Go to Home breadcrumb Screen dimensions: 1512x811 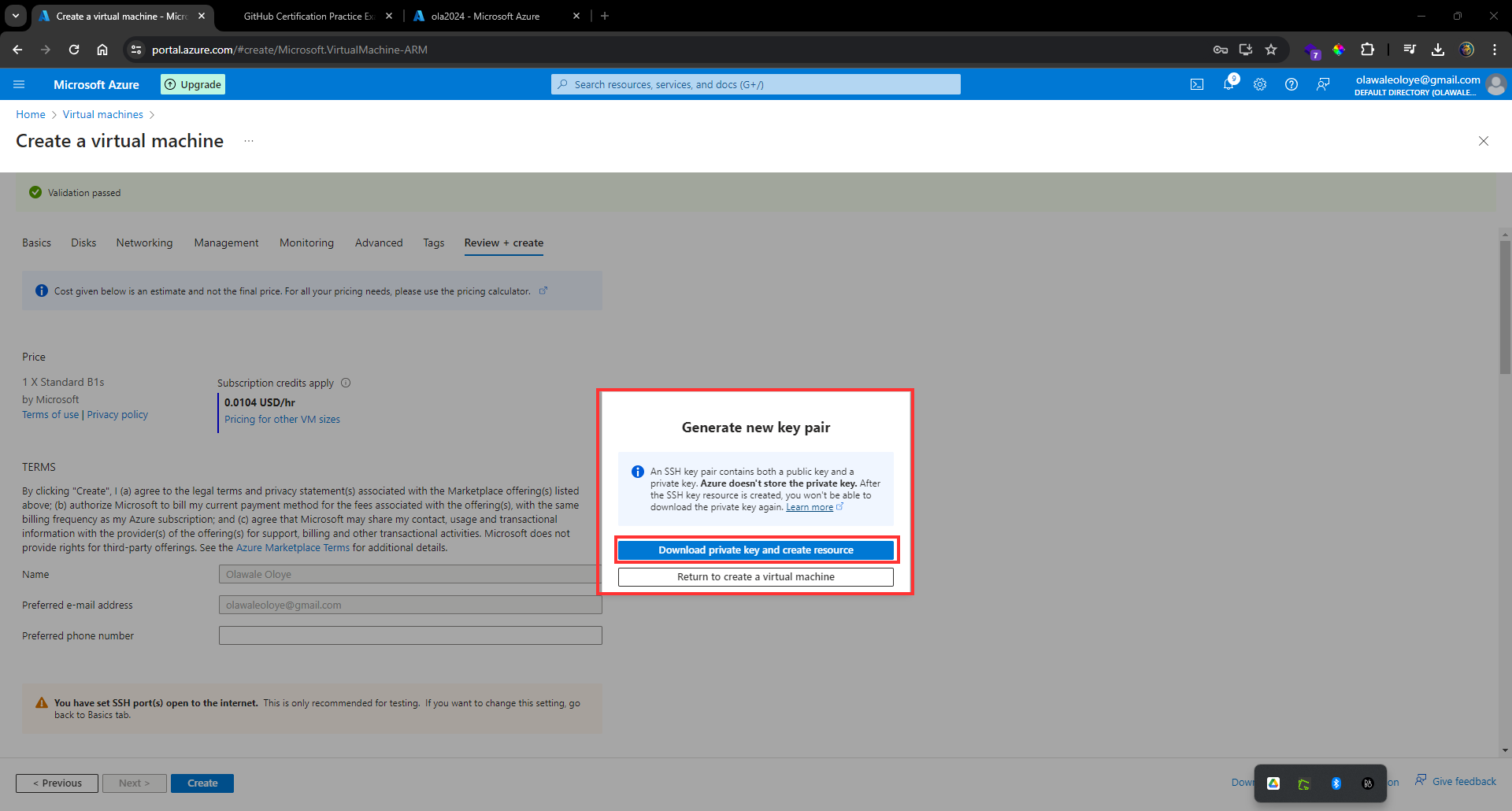31,114
